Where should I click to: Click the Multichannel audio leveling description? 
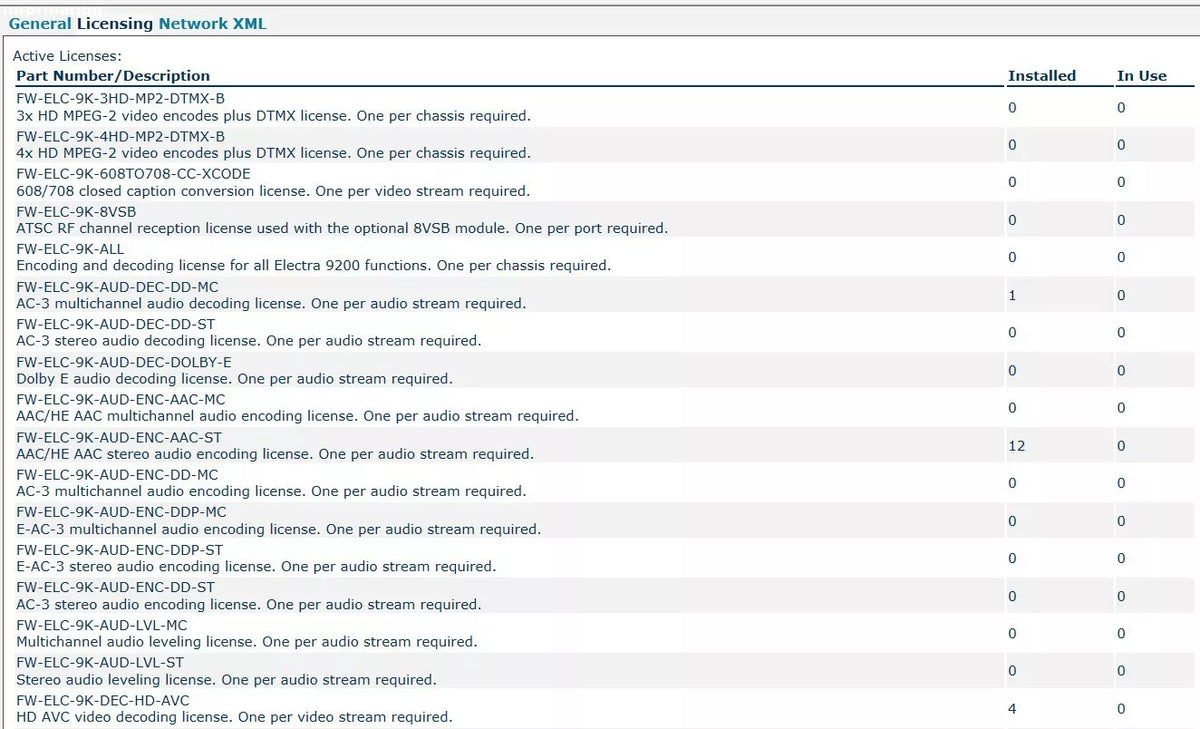(x=246, y=642)
